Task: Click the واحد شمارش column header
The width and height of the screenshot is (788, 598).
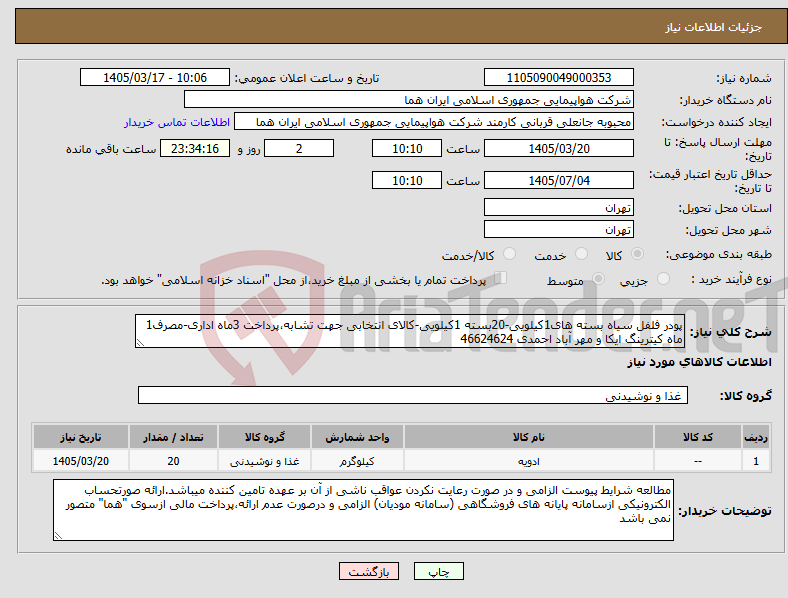Action: pyautogui.click(x=357, y=437)
